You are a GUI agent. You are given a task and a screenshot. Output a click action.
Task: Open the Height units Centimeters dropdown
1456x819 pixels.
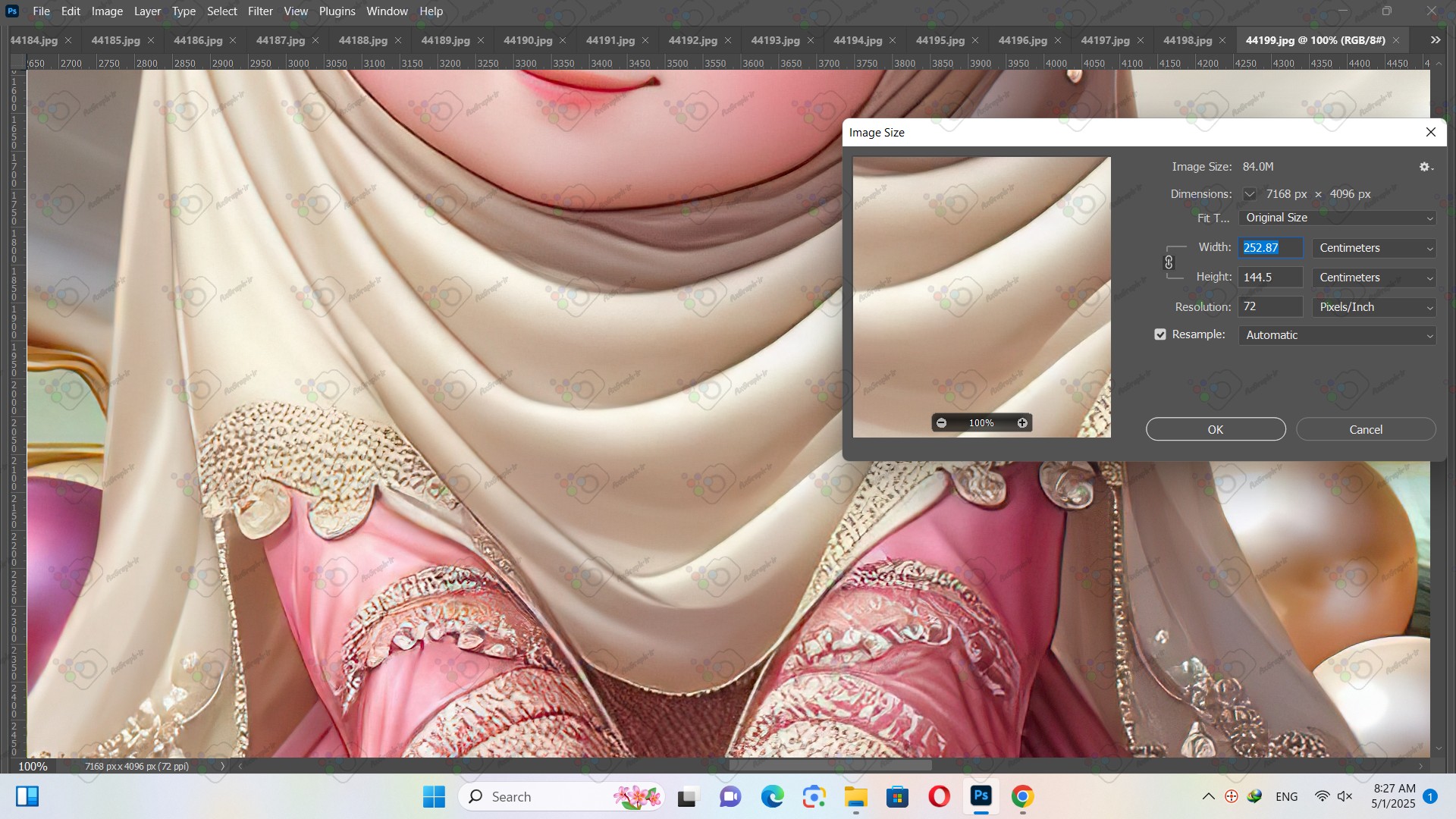1374,278
